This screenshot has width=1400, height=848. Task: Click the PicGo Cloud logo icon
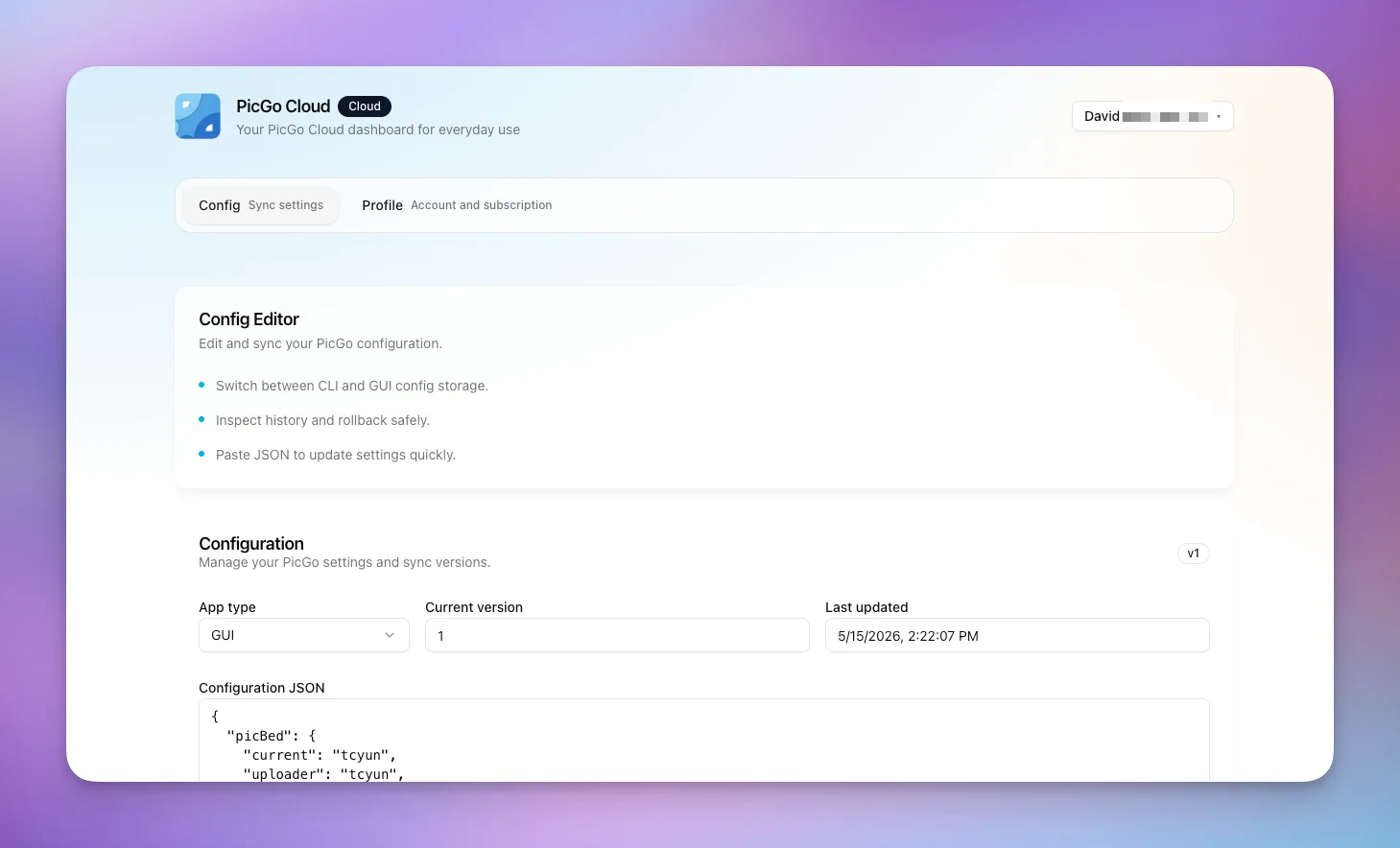[198, 116]
